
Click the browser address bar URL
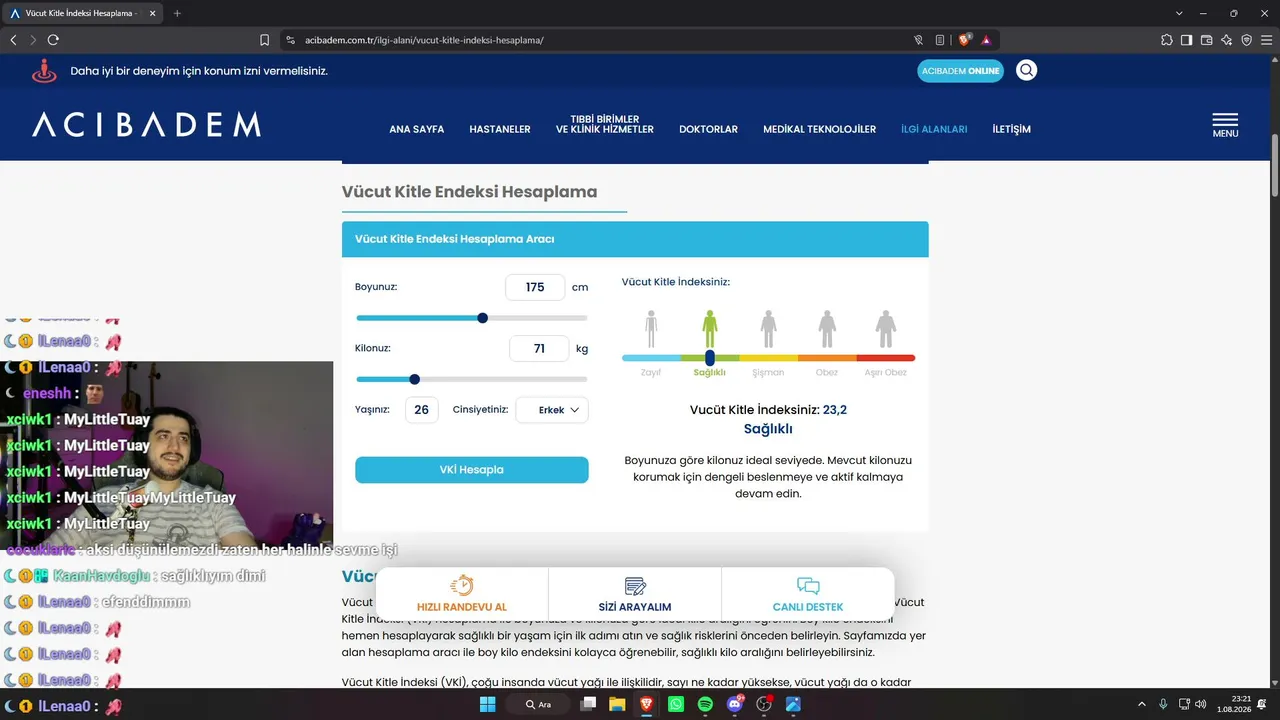pyautogui.click(x=424, y=40)
